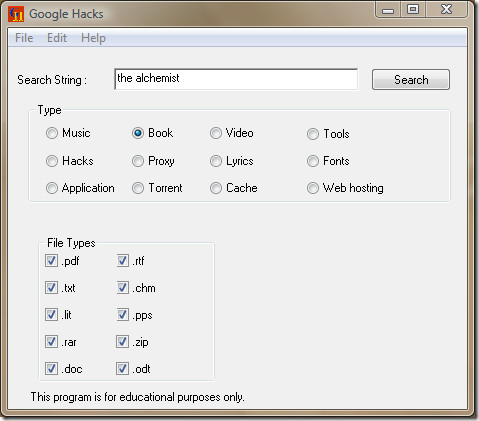Toggle the .odt file type
Screen dimensions: 479x421
pyautogui.click(x=122, y=369)
